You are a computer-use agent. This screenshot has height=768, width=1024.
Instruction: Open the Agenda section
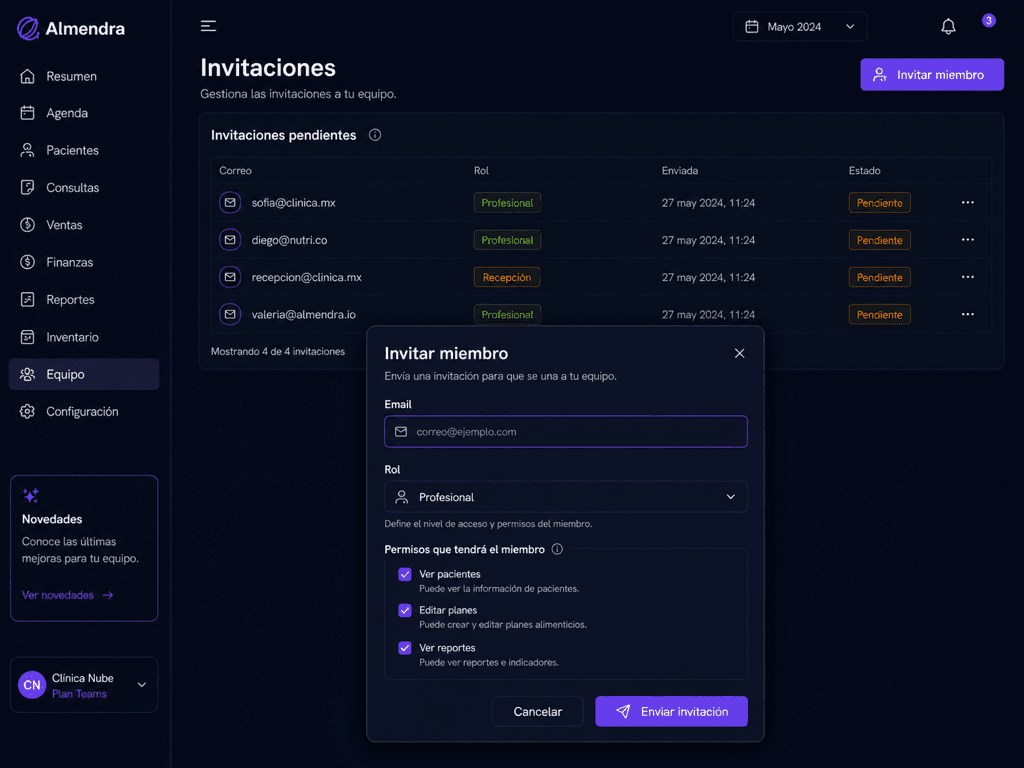(84, 113)
